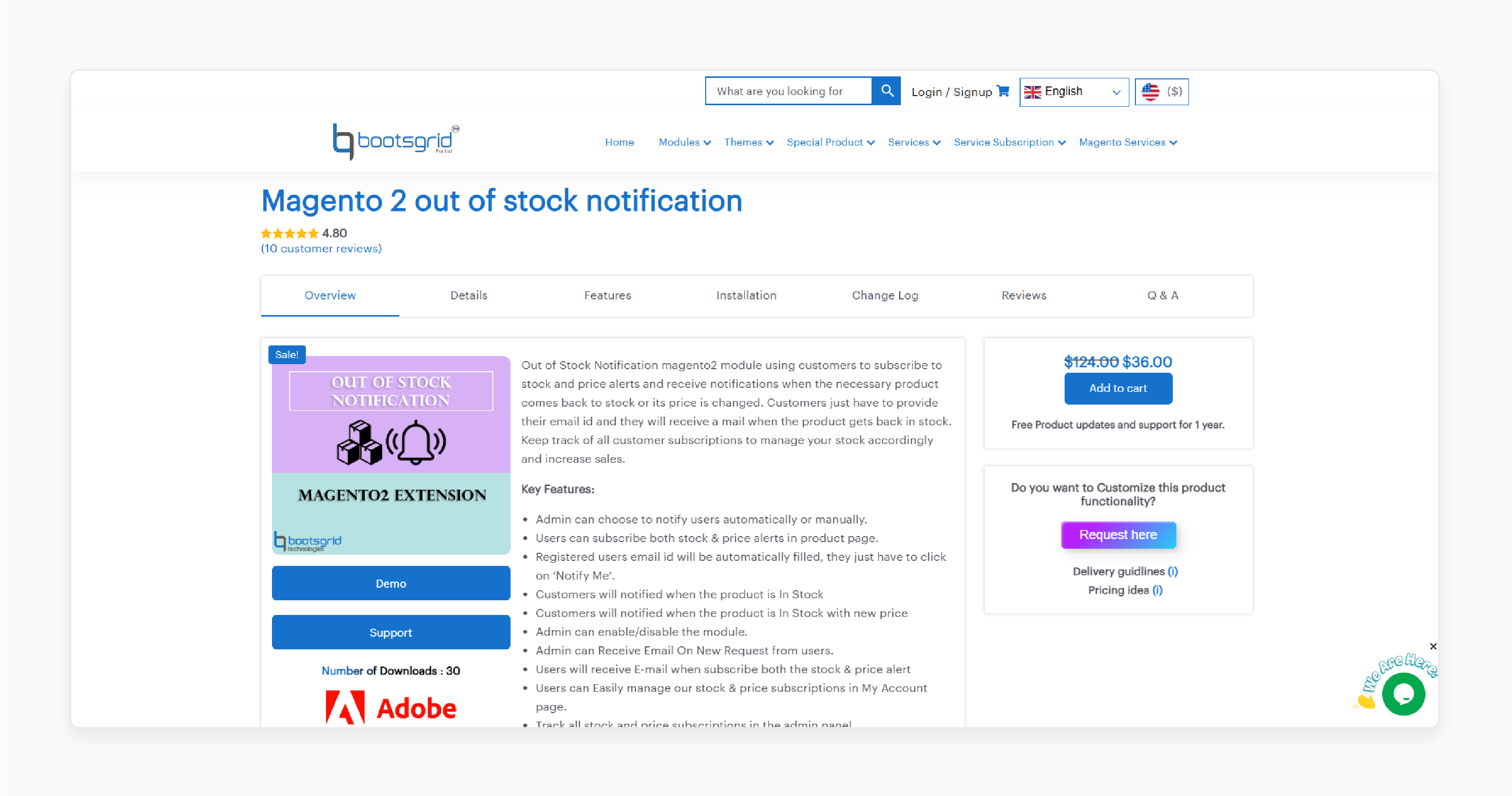Open the 10 customer reviews link
This screenshot has width=1512, height=796.
click(321, 248)
